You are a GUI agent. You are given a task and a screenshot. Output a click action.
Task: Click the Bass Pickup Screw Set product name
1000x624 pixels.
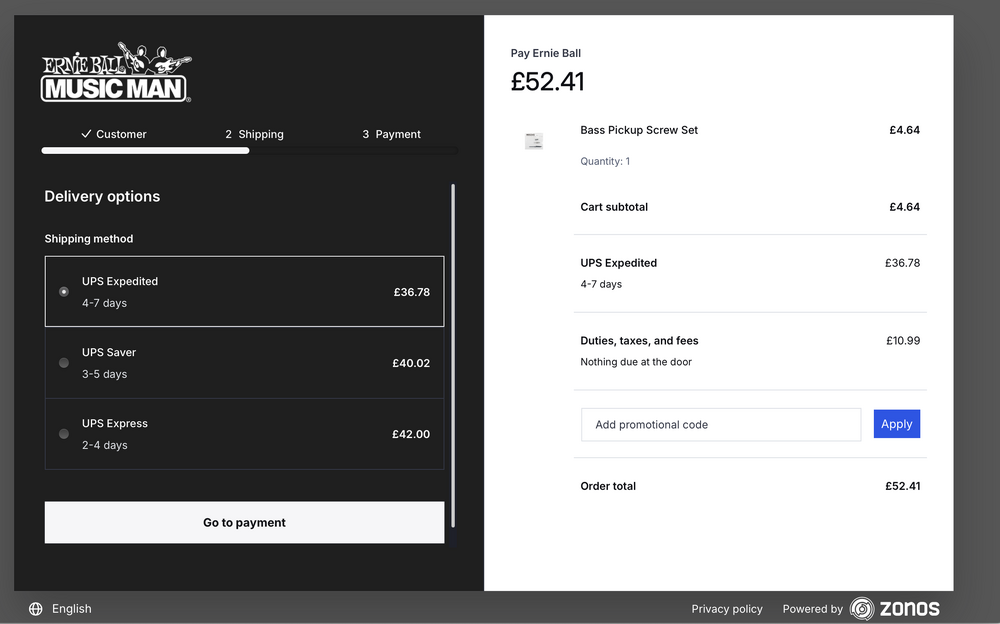coord(639,130)
